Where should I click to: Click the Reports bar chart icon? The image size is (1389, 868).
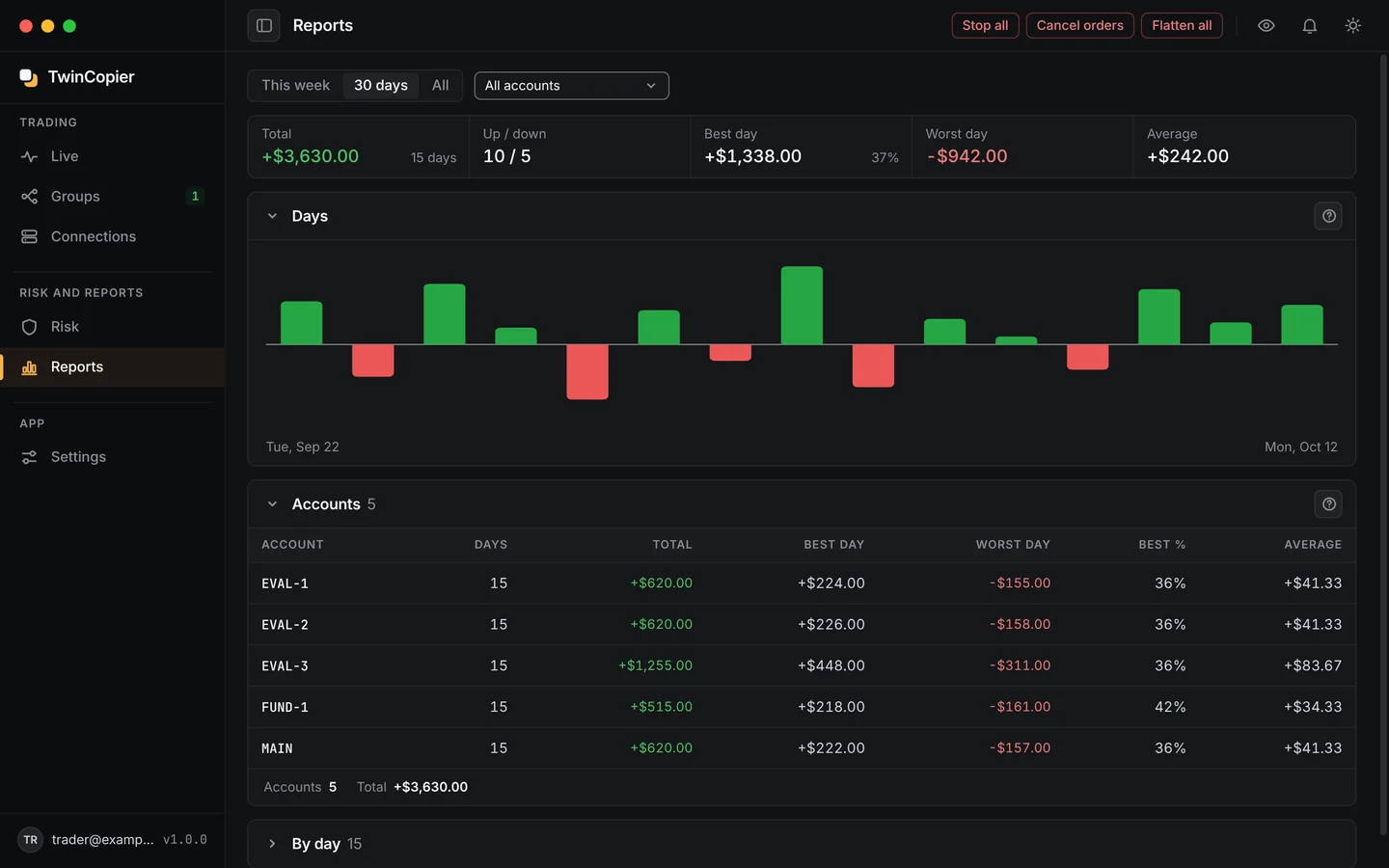pos(29,367)
